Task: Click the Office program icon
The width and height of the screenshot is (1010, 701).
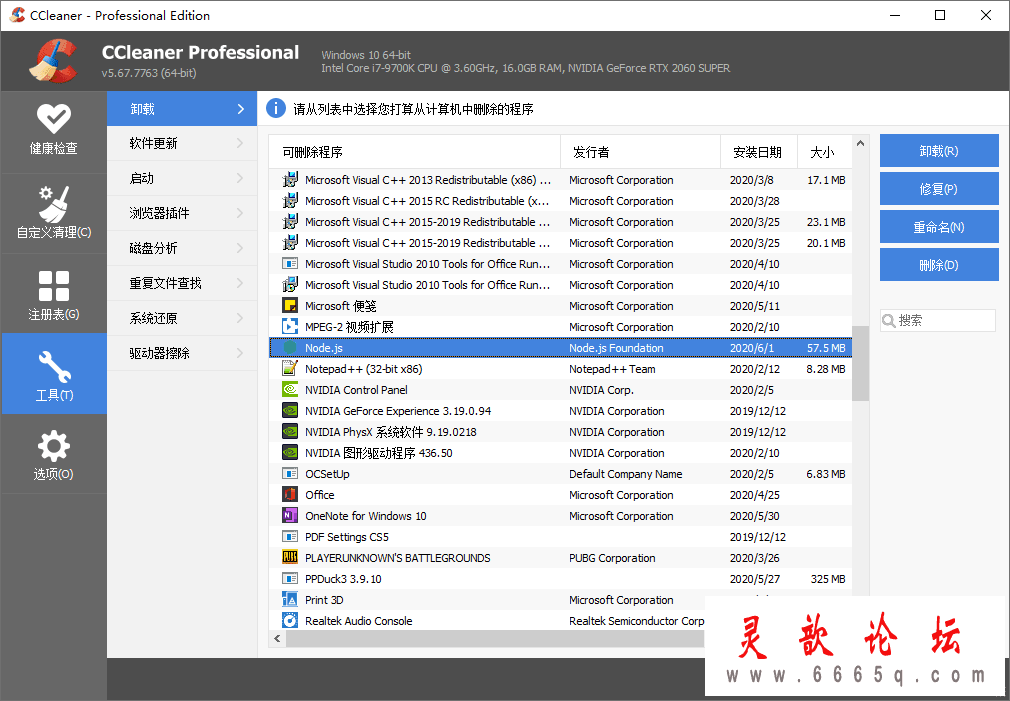Action: 290,495
